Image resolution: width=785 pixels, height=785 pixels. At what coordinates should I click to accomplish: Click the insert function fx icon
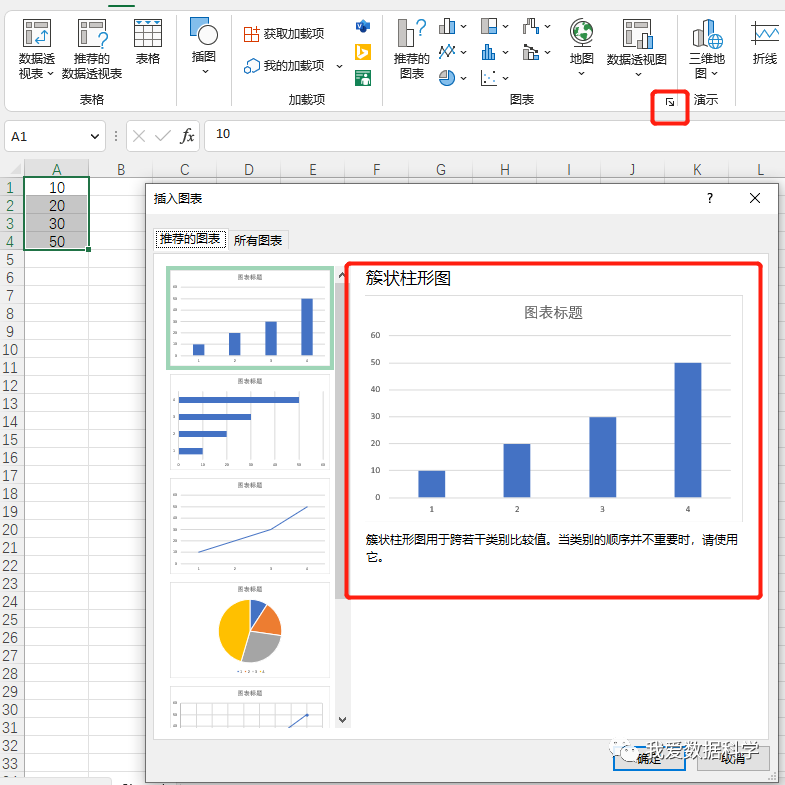point(187,135)
